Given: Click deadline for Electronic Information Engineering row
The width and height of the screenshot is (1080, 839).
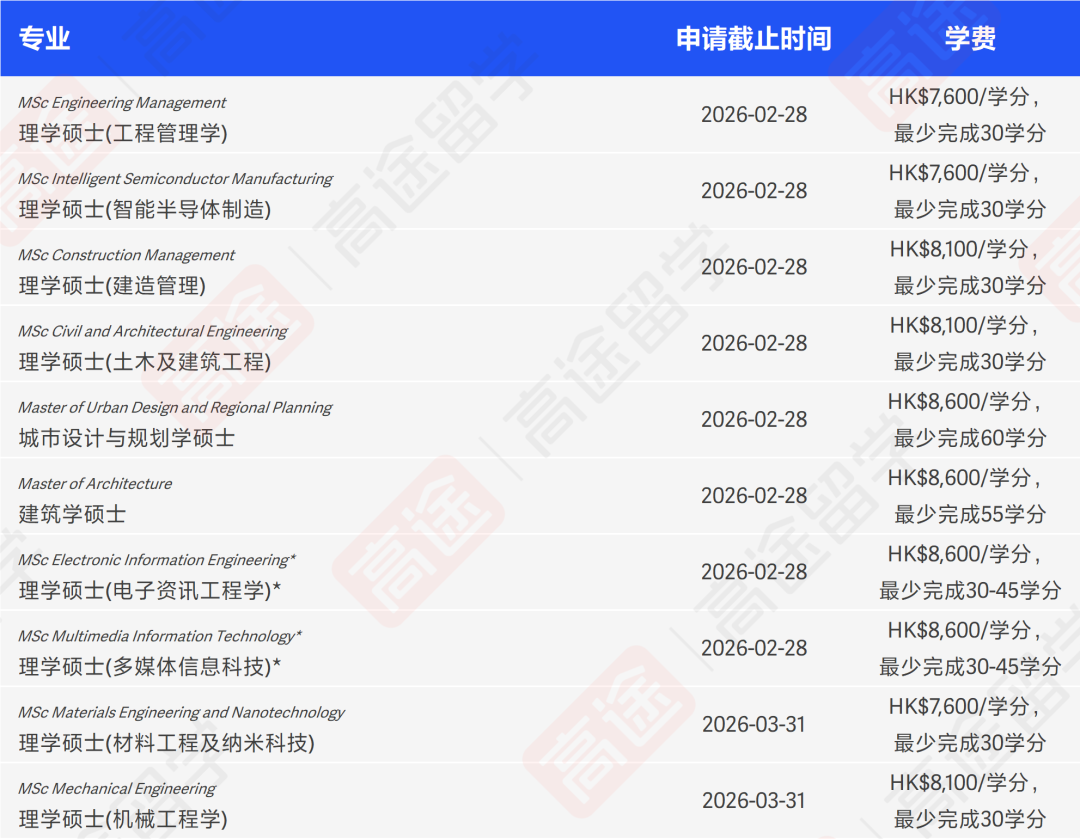Looking at the screenshot, I should click(x=754, y=572).
